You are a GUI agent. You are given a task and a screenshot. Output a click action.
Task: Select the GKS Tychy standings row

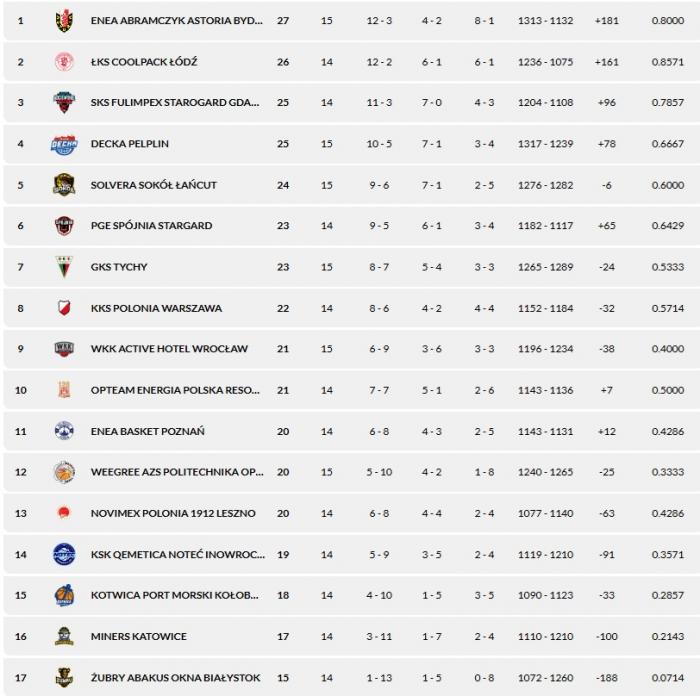click(x=350, y=267)
